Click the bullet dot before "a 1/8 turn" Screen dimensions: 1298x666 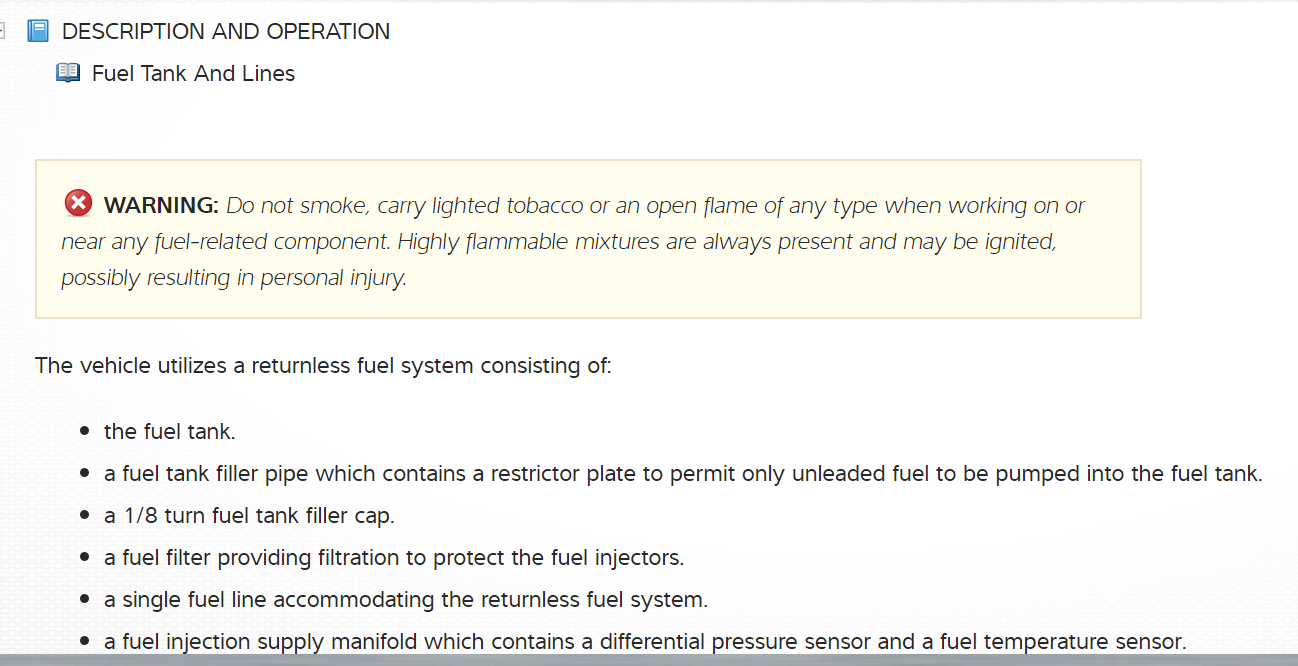click(x=85, y=516)
